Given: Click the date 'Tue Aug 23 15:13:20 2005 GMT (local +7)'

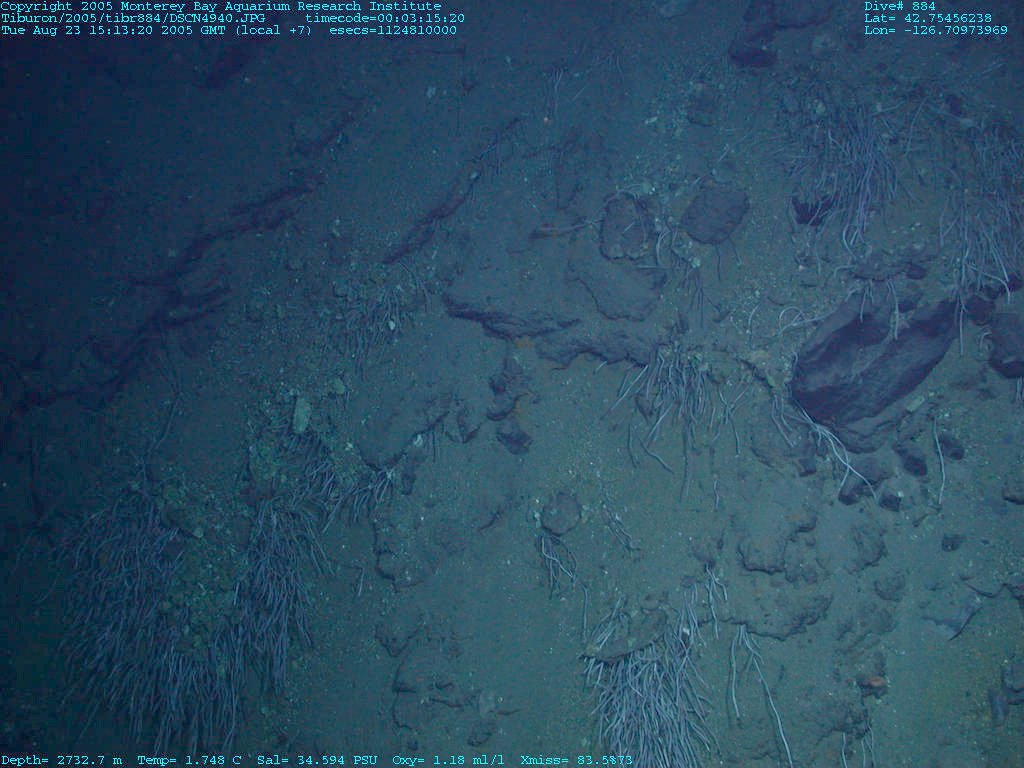Looking at the screenshot, I should [157, 30].
